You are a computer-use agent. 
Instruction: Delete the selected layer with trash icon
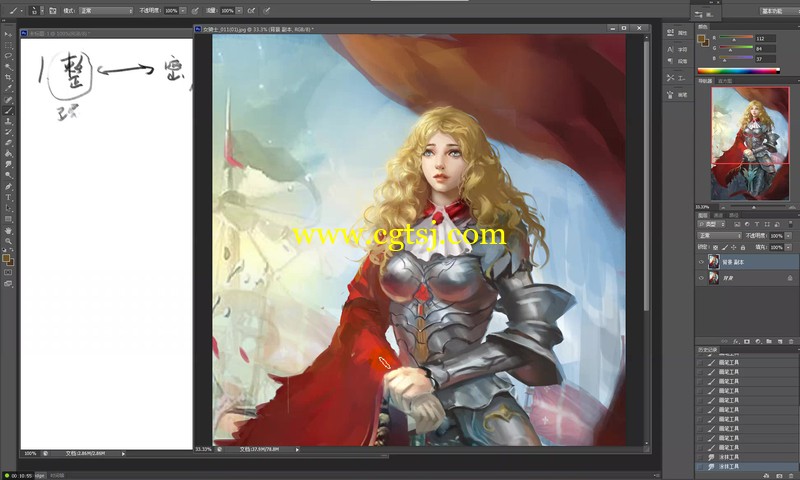[791, 341]
